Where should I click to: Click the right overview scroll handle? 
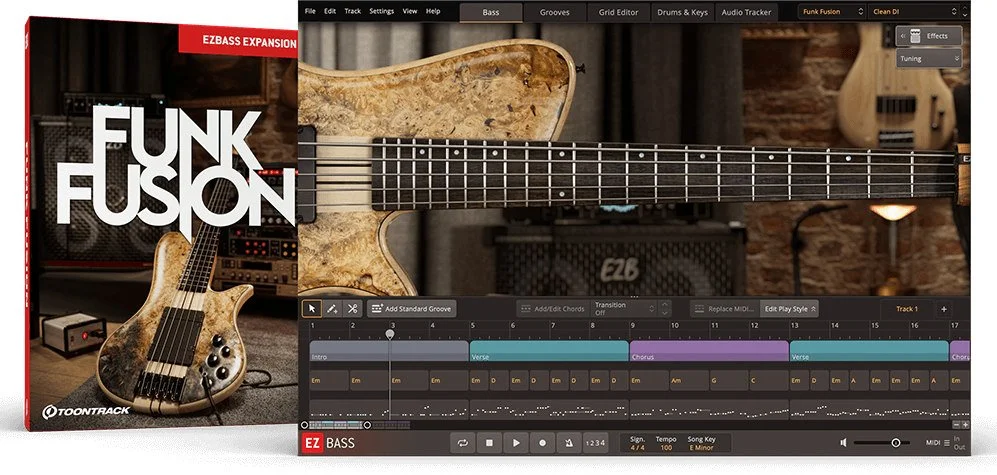coord(368,425)
